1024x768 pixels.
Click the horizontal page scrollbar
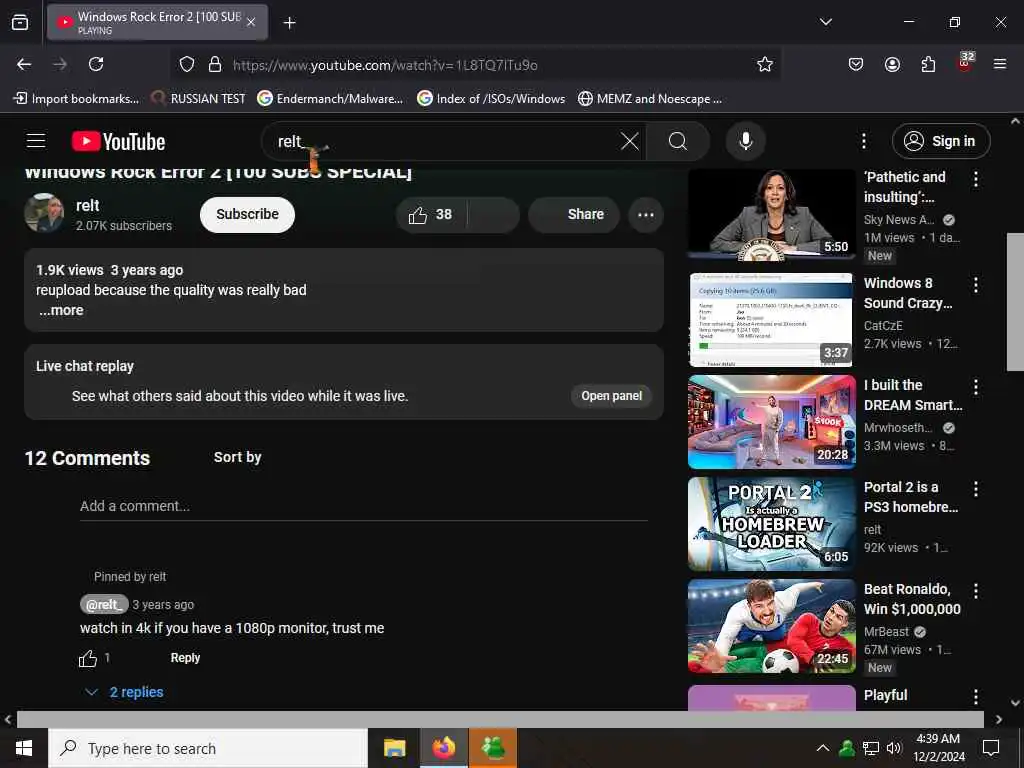(500, 719)
